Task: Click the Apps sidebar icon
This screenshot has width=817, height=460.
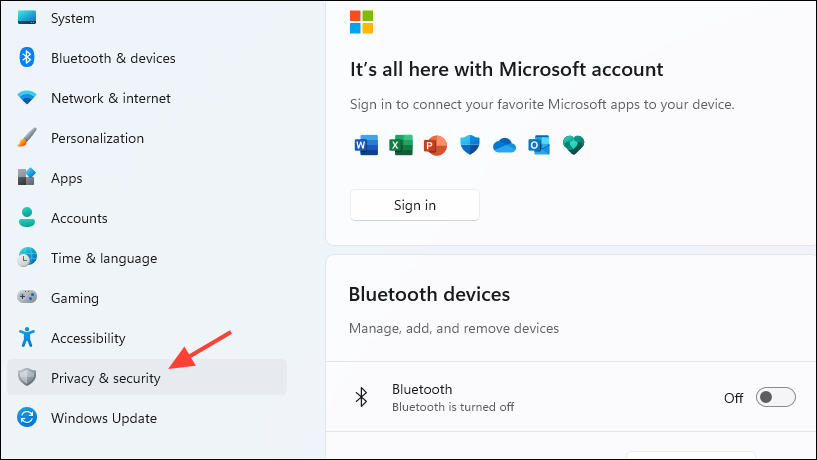Action: [27, 177]
